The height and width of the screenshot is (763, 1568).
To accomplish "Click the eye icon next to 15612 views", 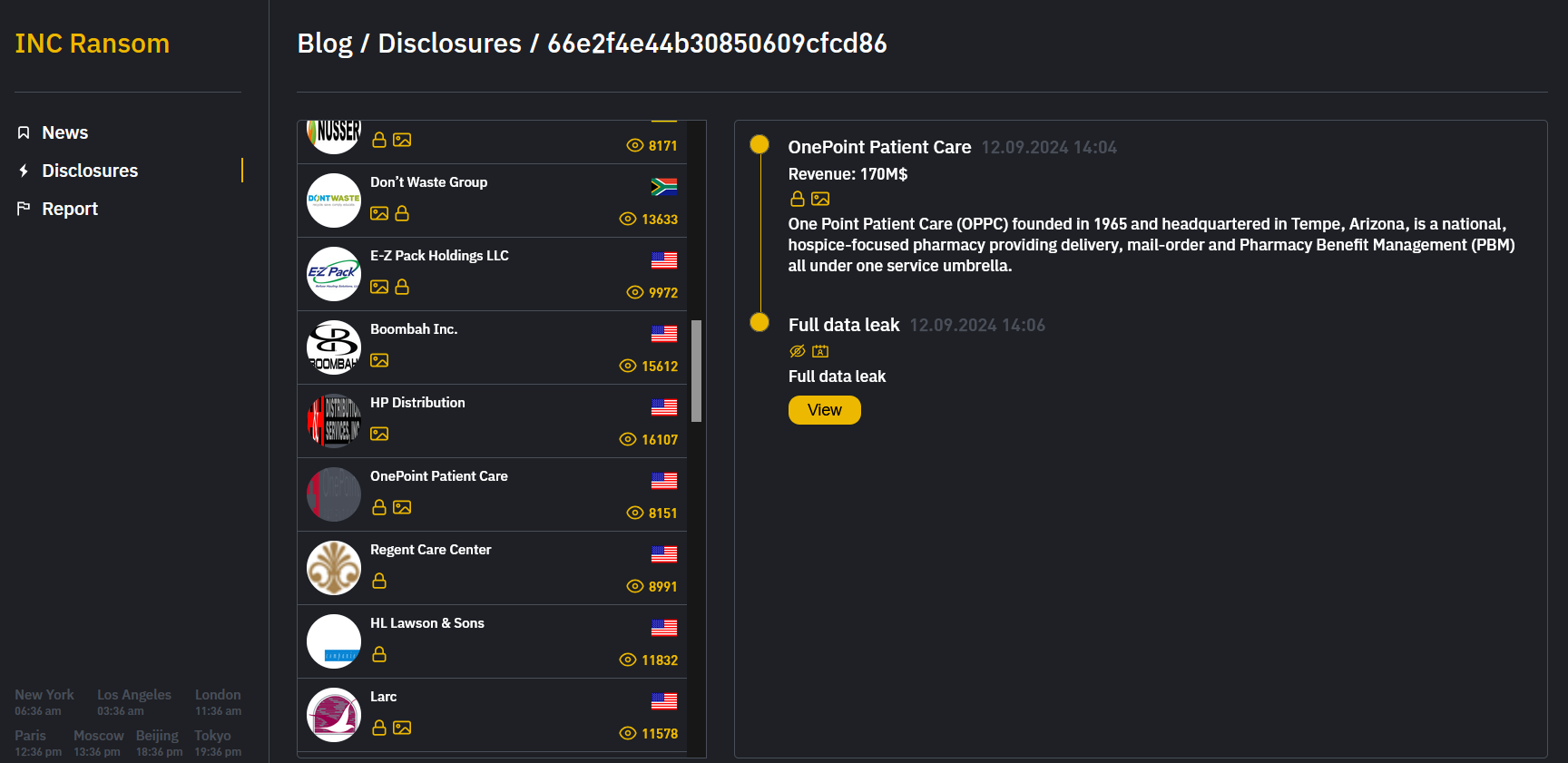I will coord(628,366).
